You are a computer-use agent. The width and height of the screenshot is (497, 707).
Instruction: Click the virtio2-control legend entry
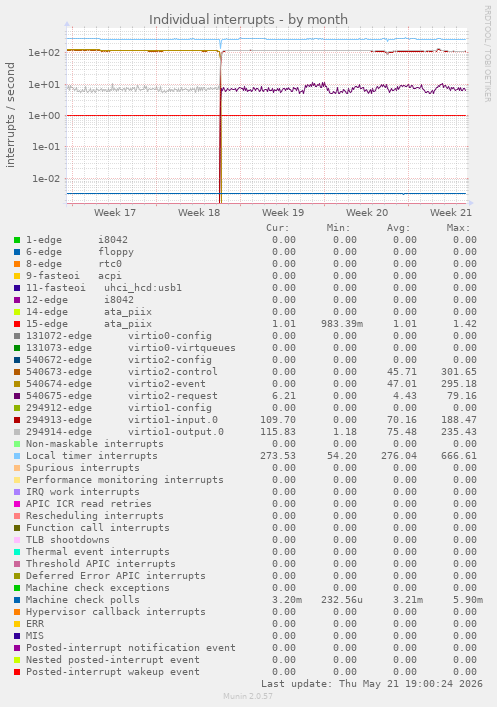pos(122,372)
